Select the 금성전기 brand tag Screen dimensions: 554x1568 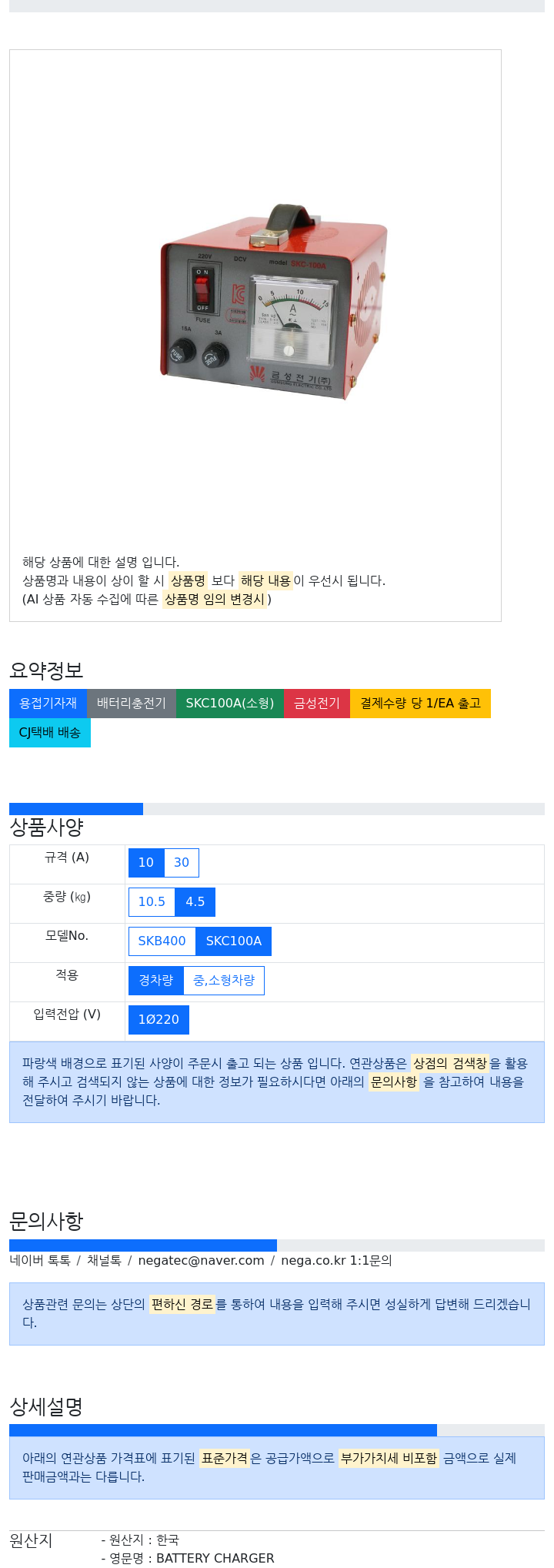(x=317, y=704)
